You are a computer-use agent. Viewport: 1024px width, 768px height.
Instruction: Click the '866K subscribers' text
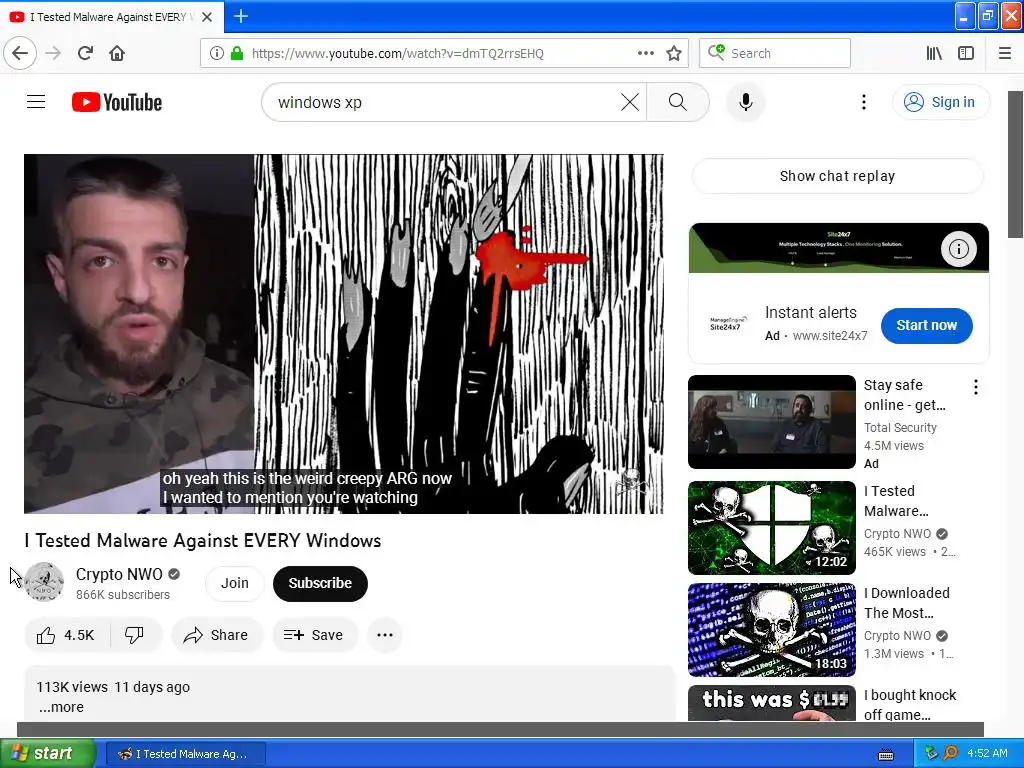[123, 595]
